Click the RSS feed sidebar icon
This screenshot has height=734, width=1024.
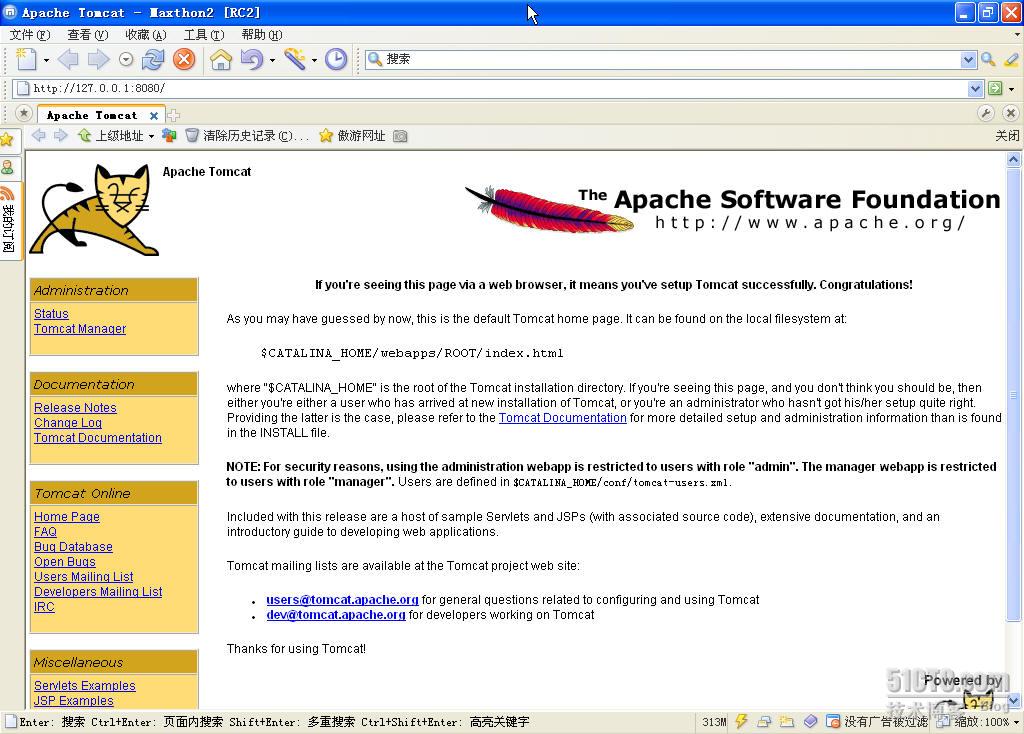7,193
